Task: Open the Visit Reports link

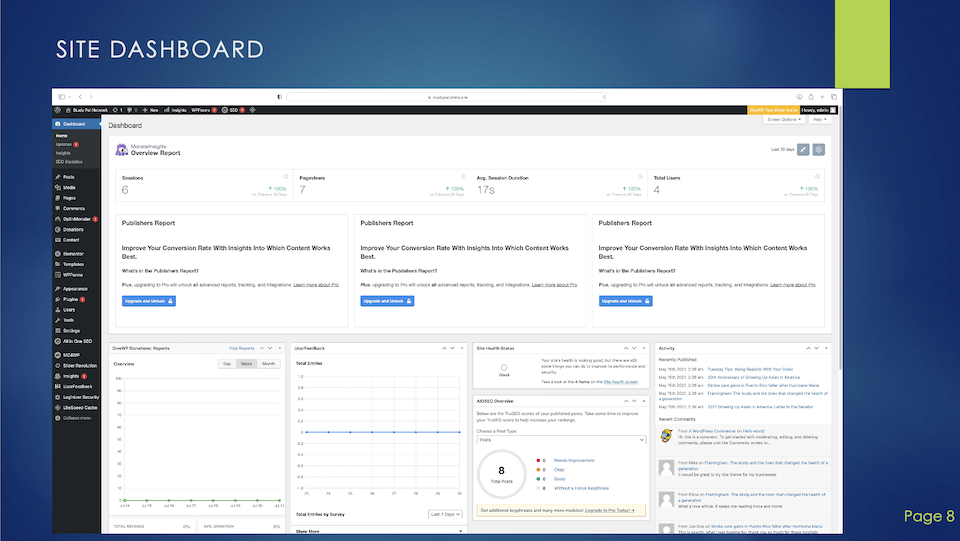Action: tap(241, 348)
